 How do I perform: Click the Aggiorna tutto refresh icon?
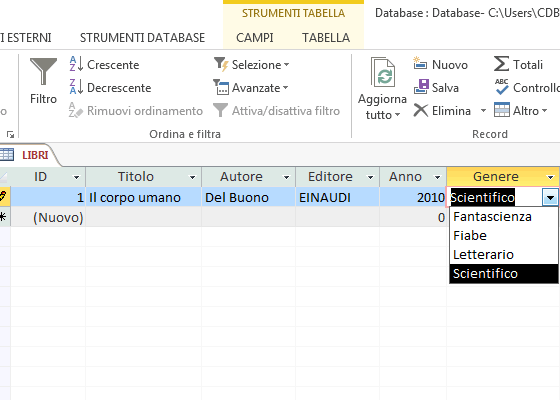coord(382,72)
